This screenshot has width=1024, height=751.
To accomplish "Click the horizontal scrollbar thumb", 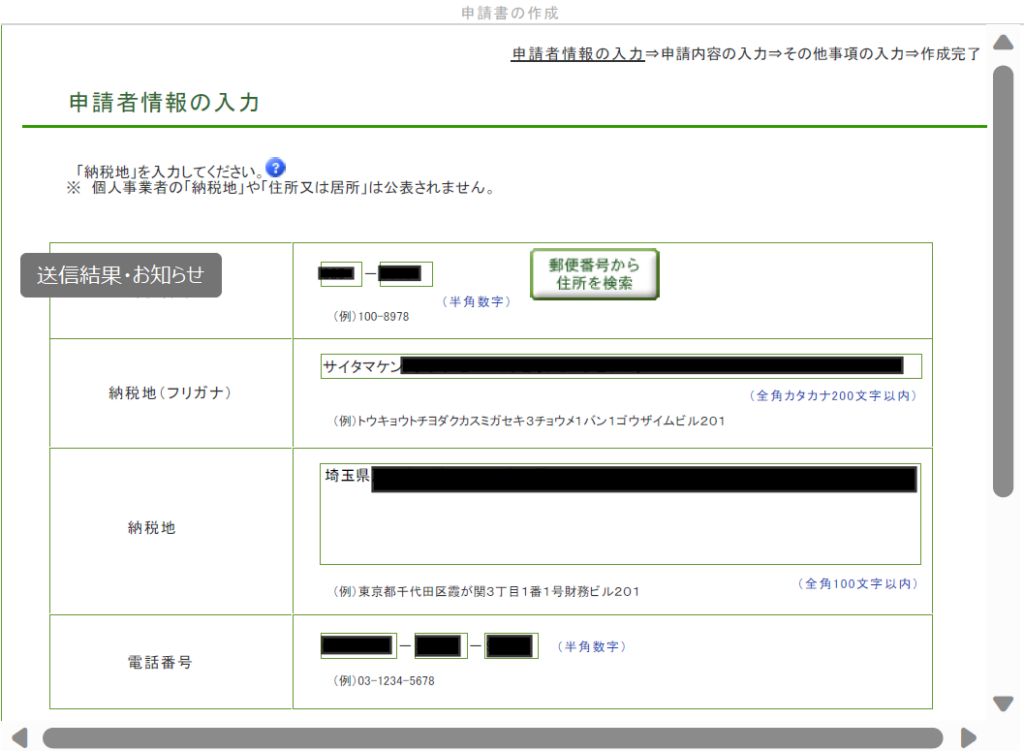I will [x=490, y=738].
